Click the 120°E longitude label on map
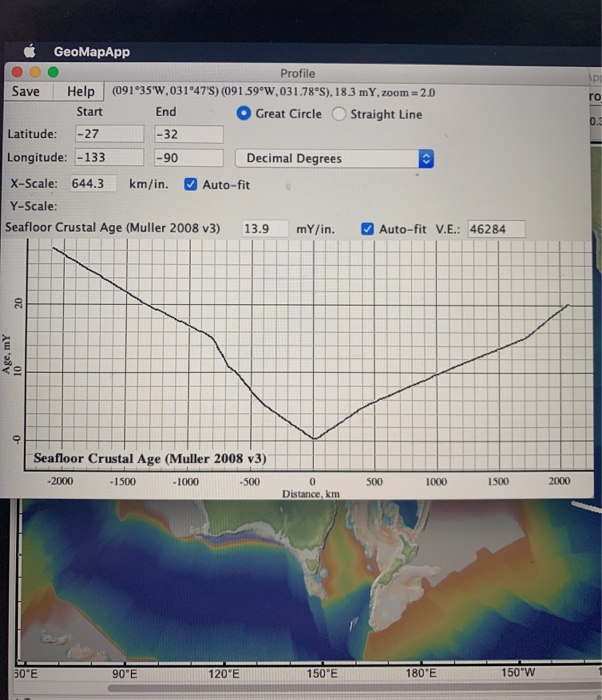Viewport: 602px width, 700px height. (x=223, y=673)
